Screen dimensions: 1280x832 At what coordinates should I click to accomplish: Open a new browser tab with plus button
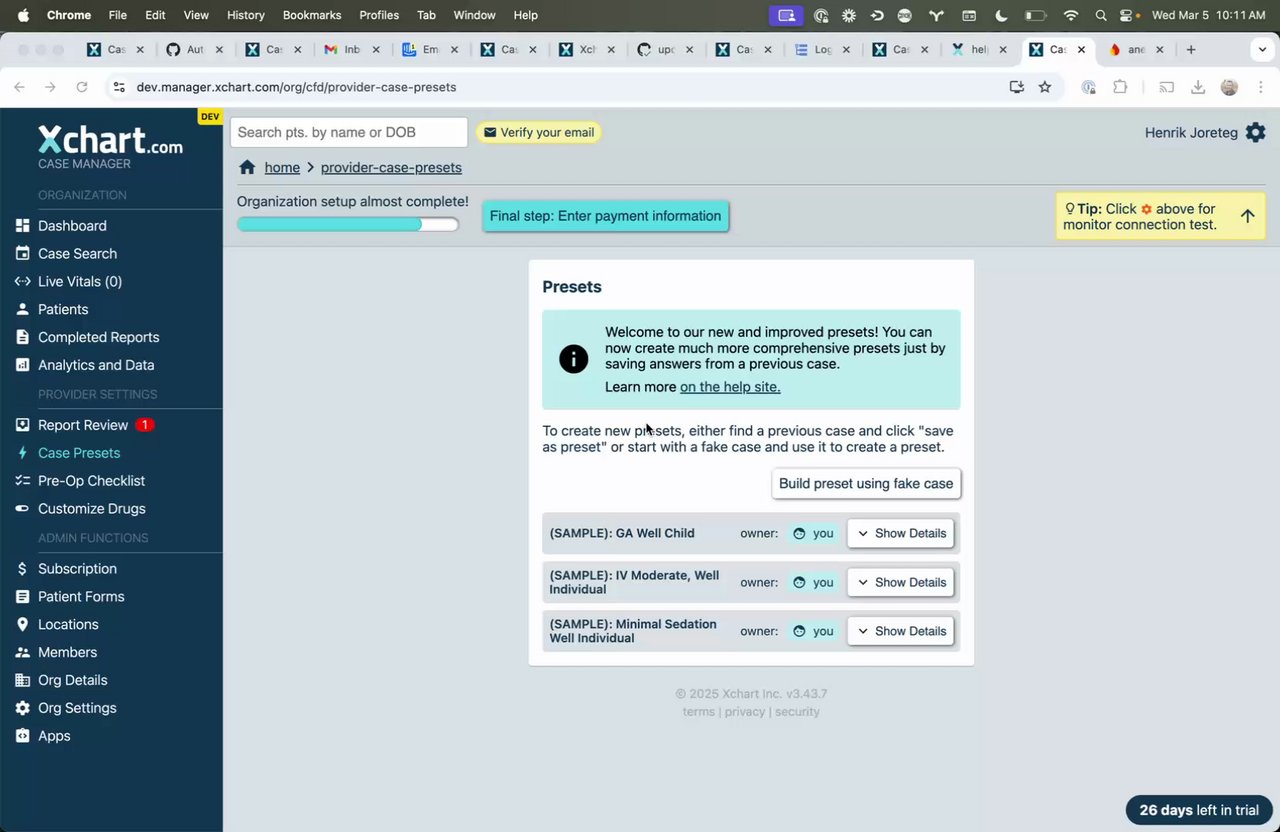[x=1190, y=50]
